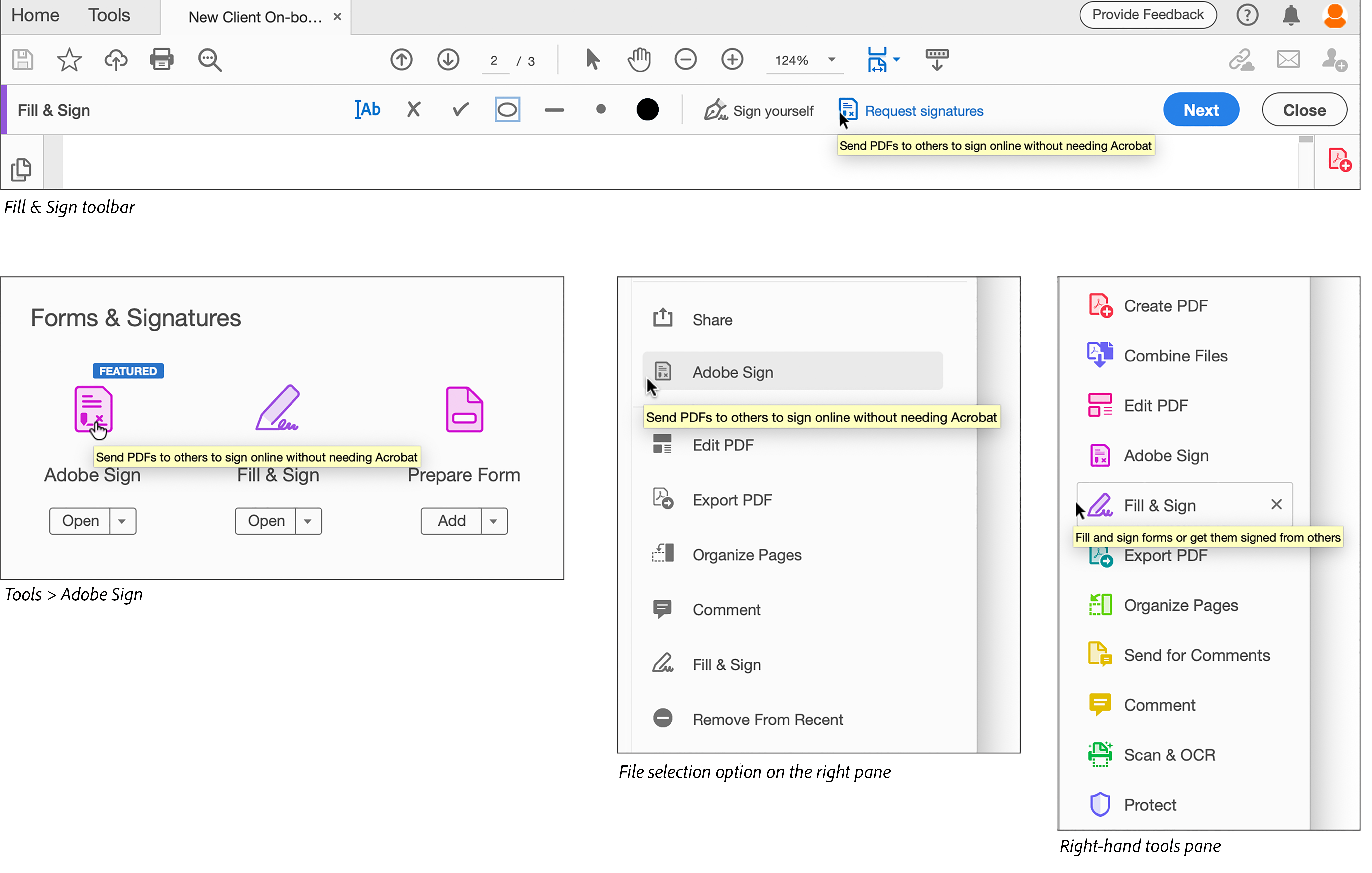Toggle the circle shape tool
This screenshot has width=1372, height=873.
point(507,109)
